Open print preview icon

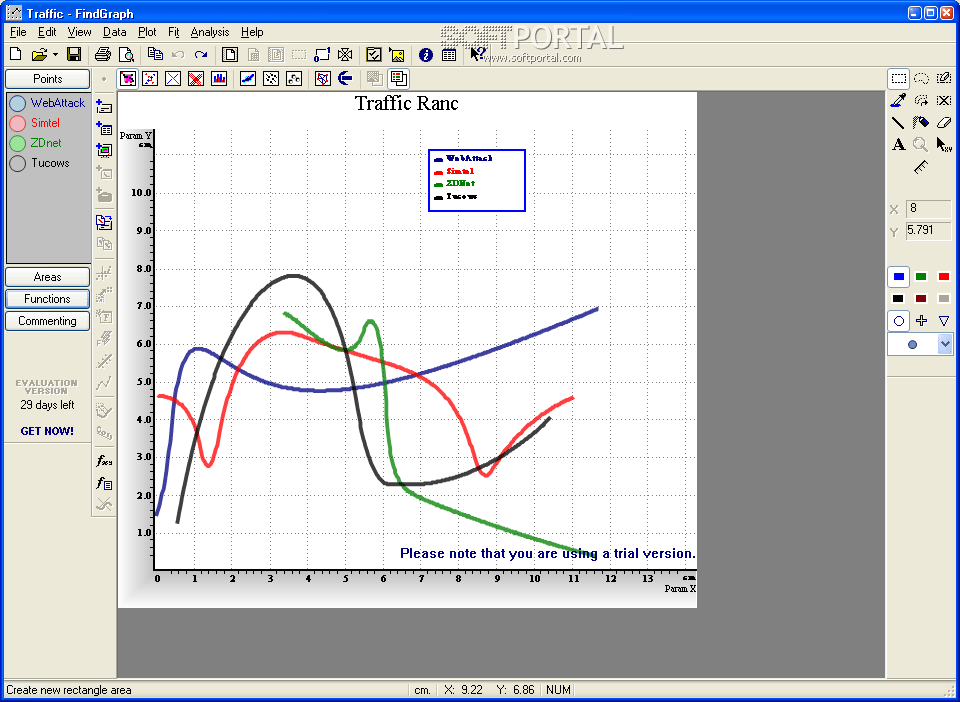point(126,54)
